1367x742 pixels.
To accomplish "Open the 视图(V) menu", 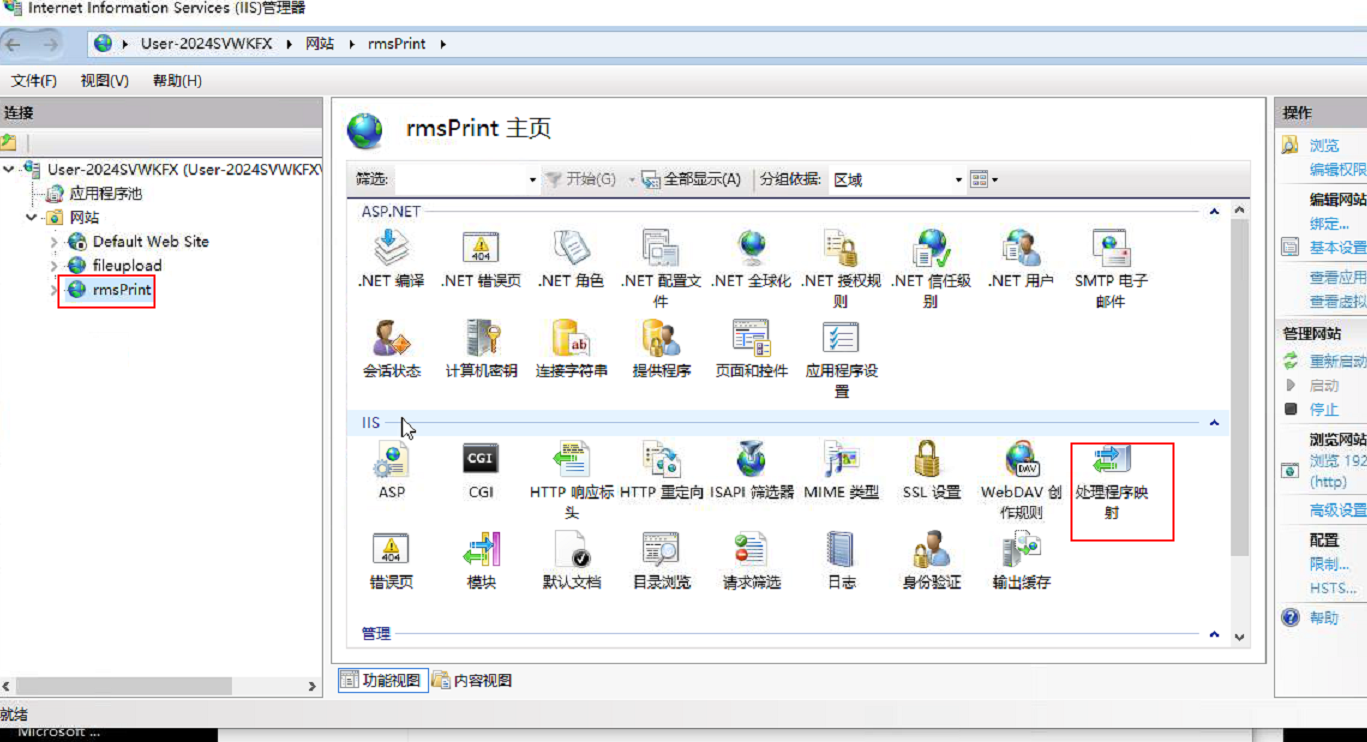I will click(103, 80).
